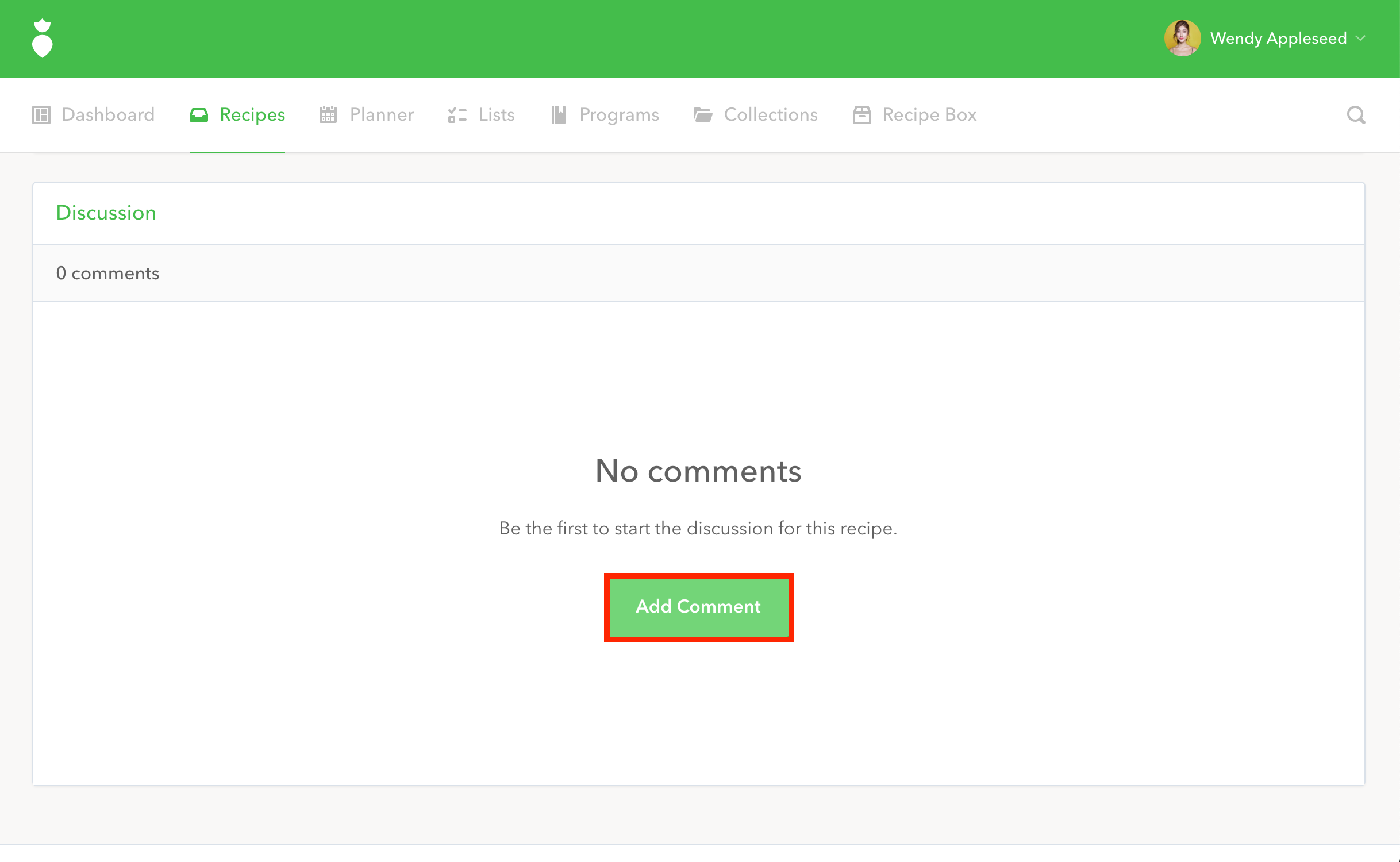Viewport: 1400px width, 862px height.
Task: Open the Wendy Appleseed account name menu
Action: 1278,39
